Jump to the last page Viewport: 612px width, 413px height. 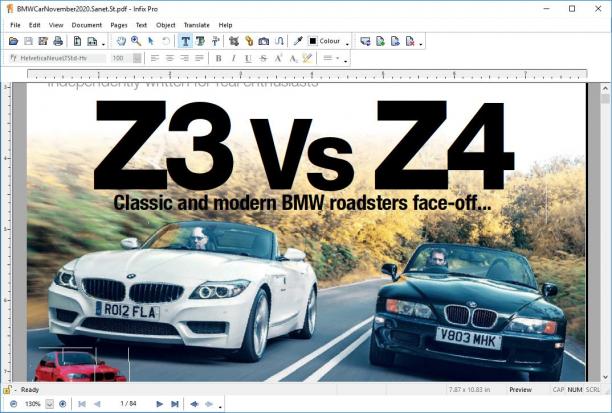(x=174, y=404)
